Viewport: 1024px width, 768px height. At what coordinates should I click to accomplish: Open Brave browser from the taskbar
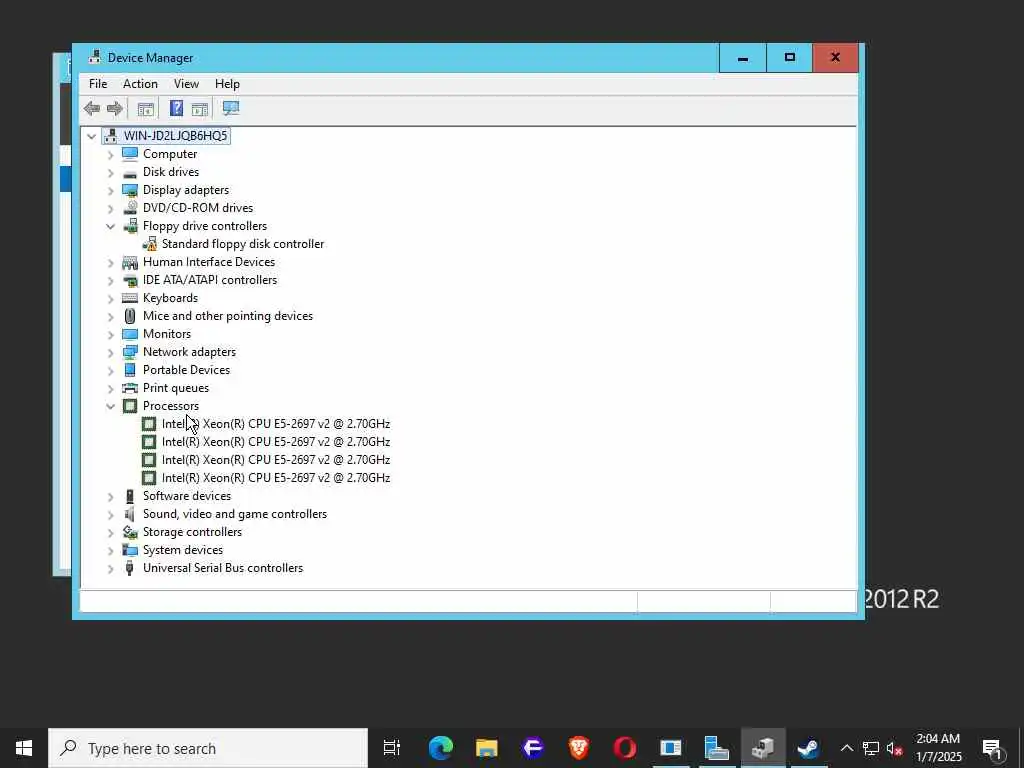pos(579,748)
